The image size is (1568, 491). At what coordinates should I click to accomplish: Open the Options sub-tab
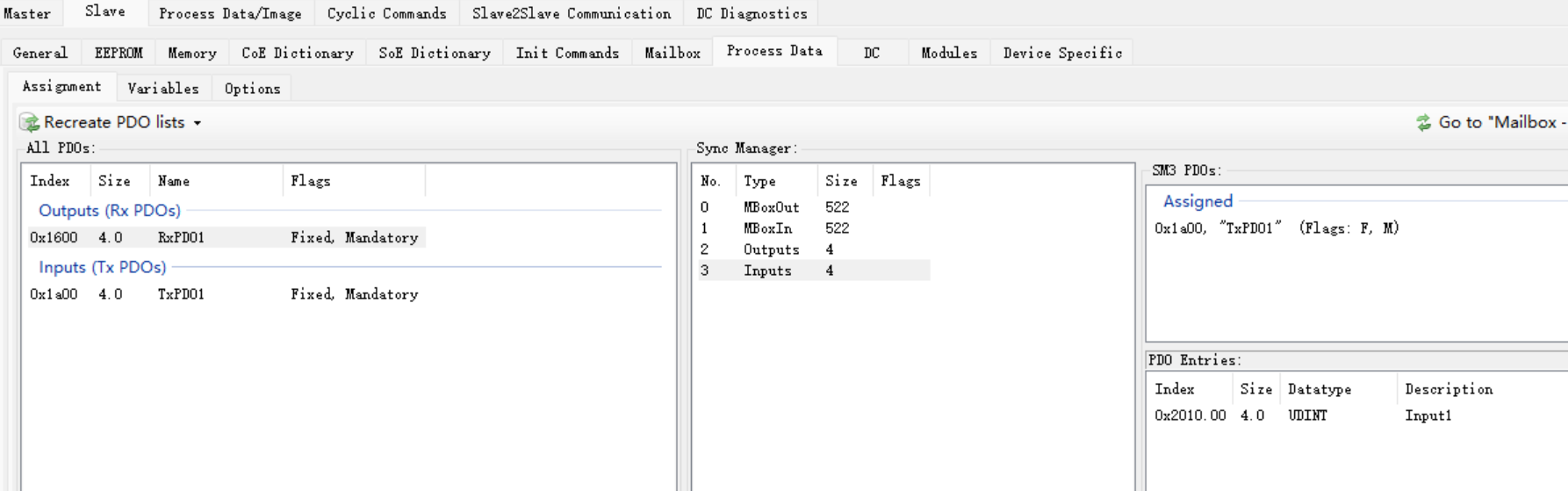click(x=252, y=88)
